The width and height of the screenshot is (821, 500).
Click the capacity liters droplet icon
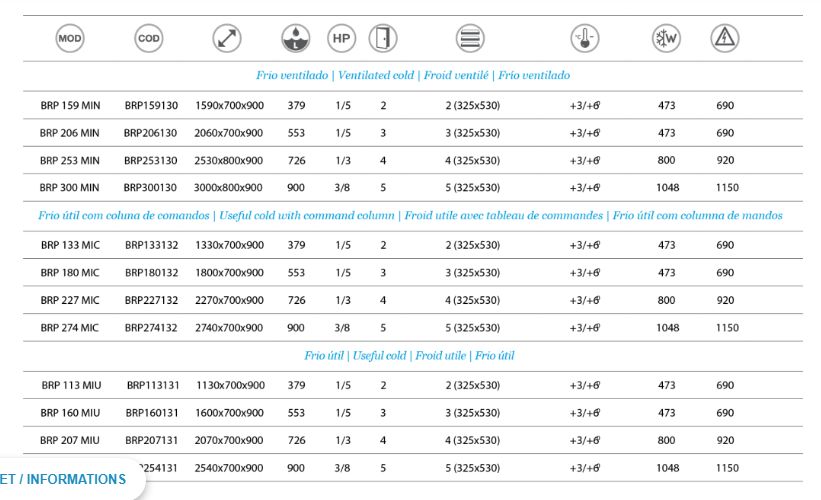tap(296, 39)
